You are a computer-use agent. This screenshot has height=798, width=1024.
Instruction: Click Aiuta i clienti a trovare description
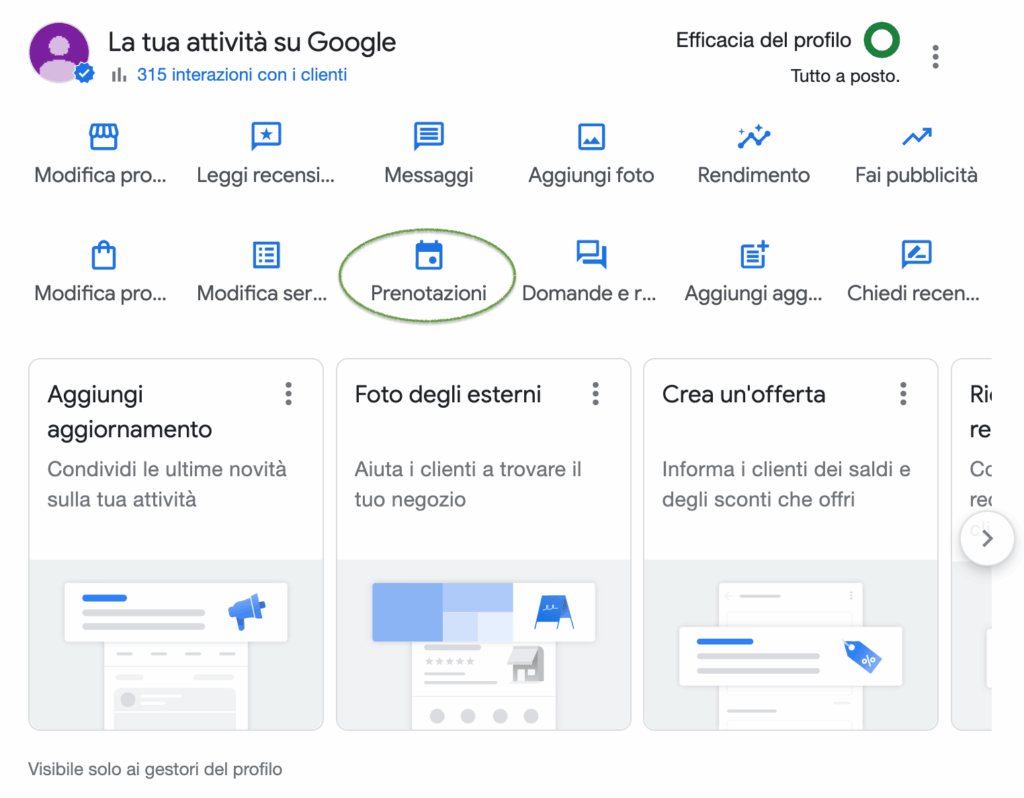tap(468, 485)
